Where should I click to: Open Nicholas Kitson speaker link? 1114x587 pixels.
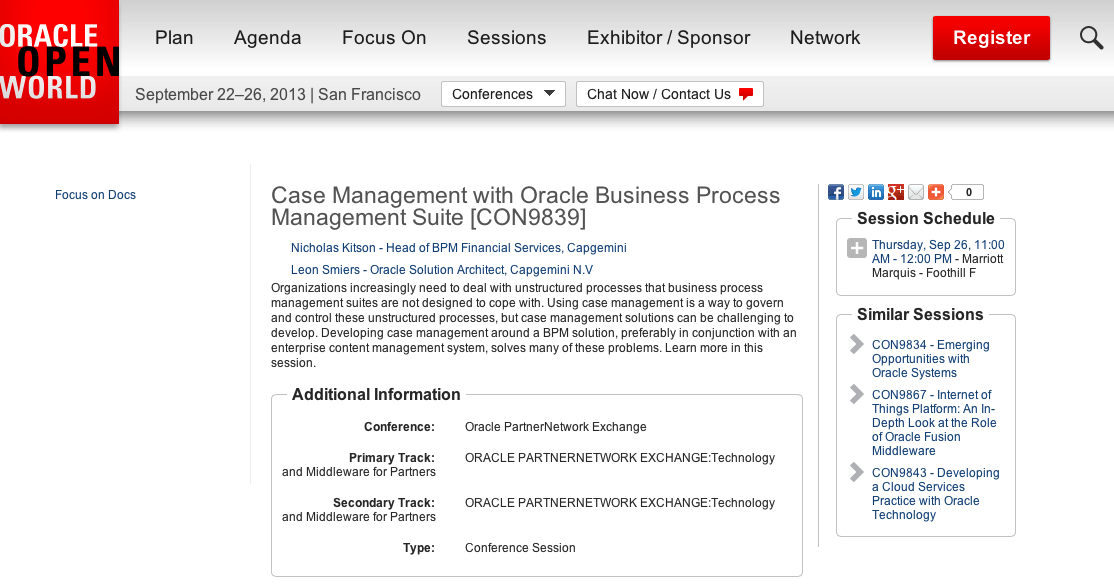tap(458, 247)
